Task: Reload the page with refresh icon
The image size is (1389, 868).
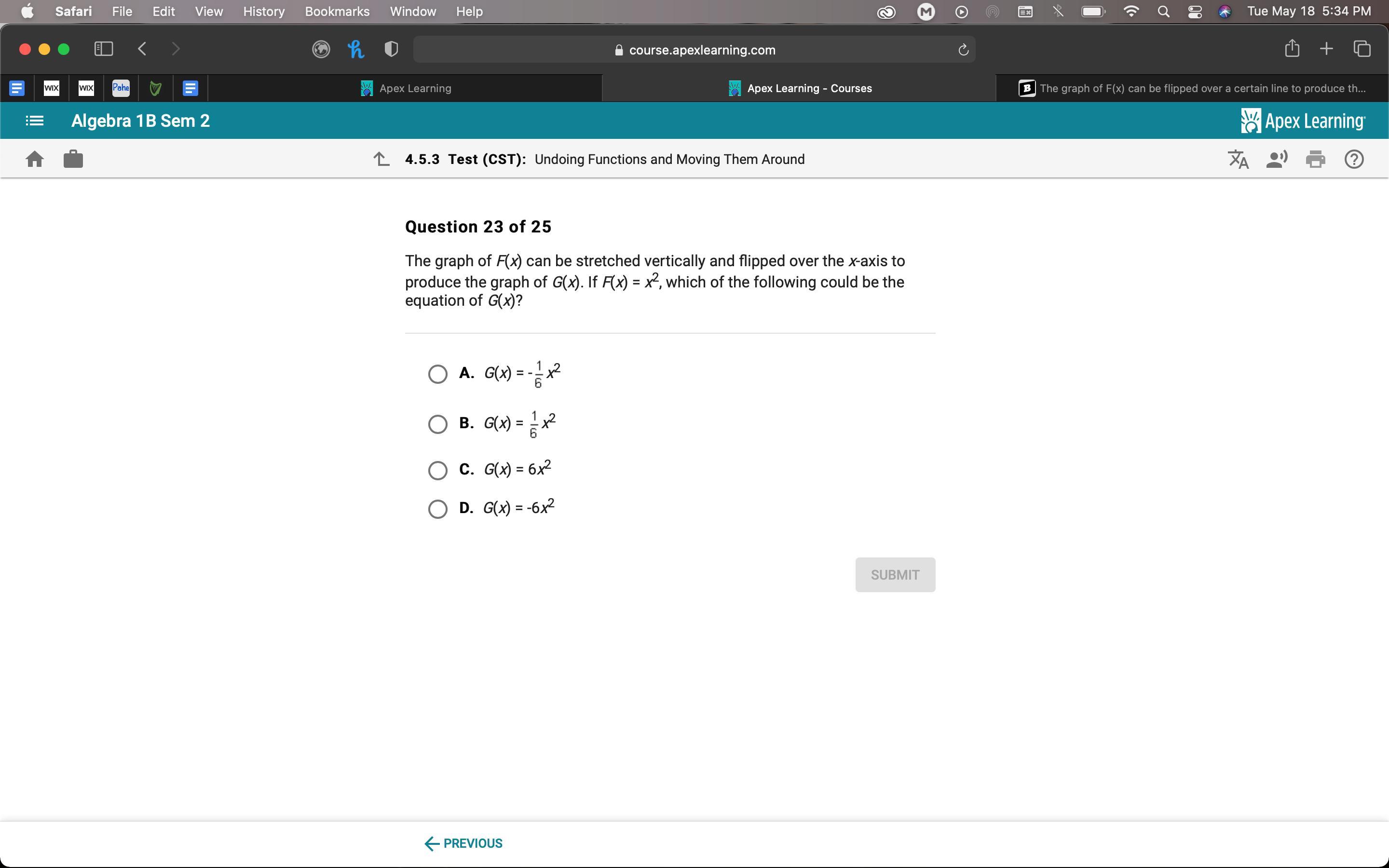Action: tap(963, 50)
